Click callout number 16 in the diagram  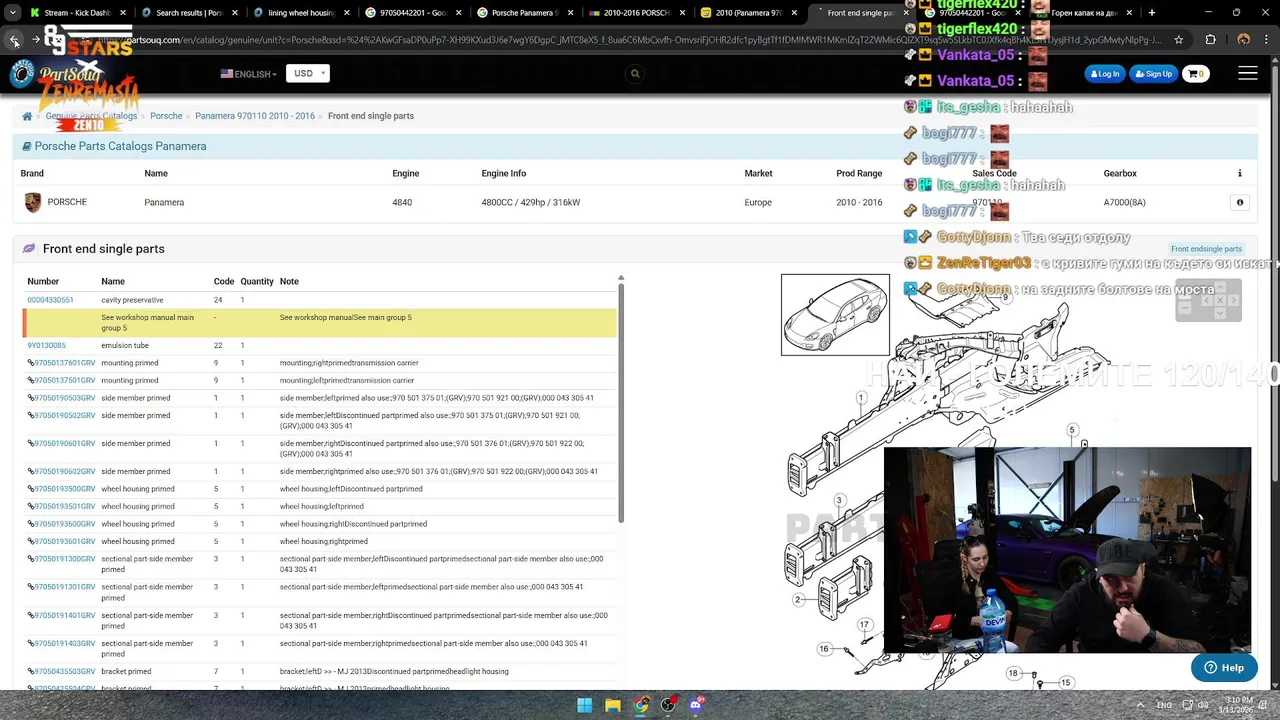(x=824, y=649)
